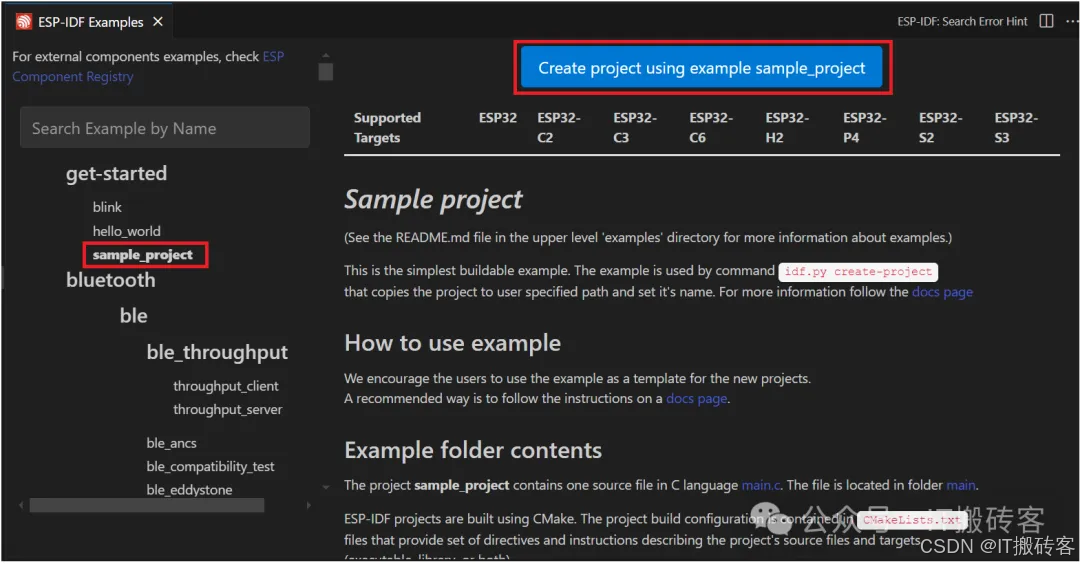
Task: Click the ESP32-S2 target header
Action: click(x=940, y=127)
